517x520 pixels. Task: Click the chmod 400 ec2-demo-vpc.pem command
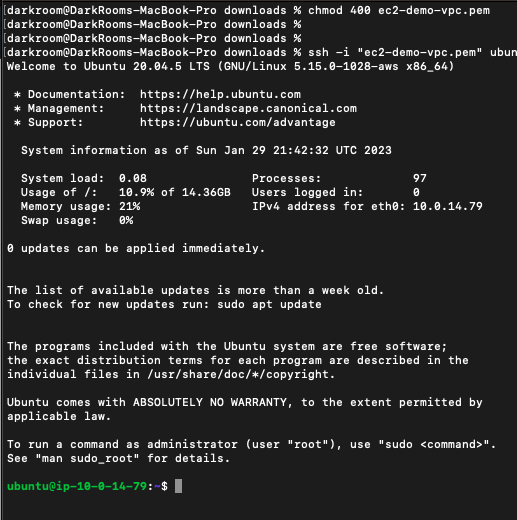pyautogui.click(x=399, y=10)
